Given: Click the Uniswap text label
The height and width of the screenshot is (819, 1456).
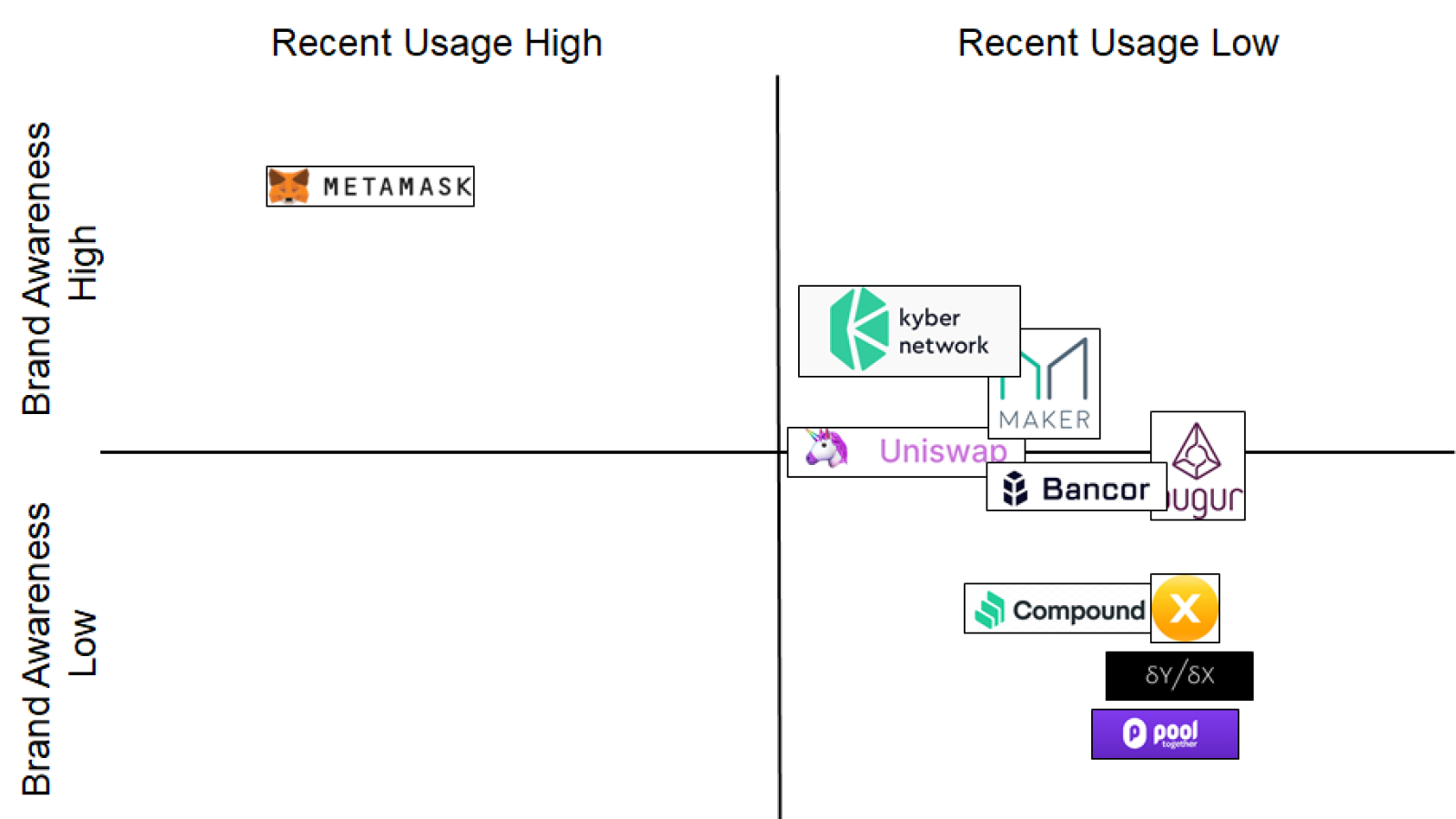Looking at the screenshot, I should [x=943, y=450].
